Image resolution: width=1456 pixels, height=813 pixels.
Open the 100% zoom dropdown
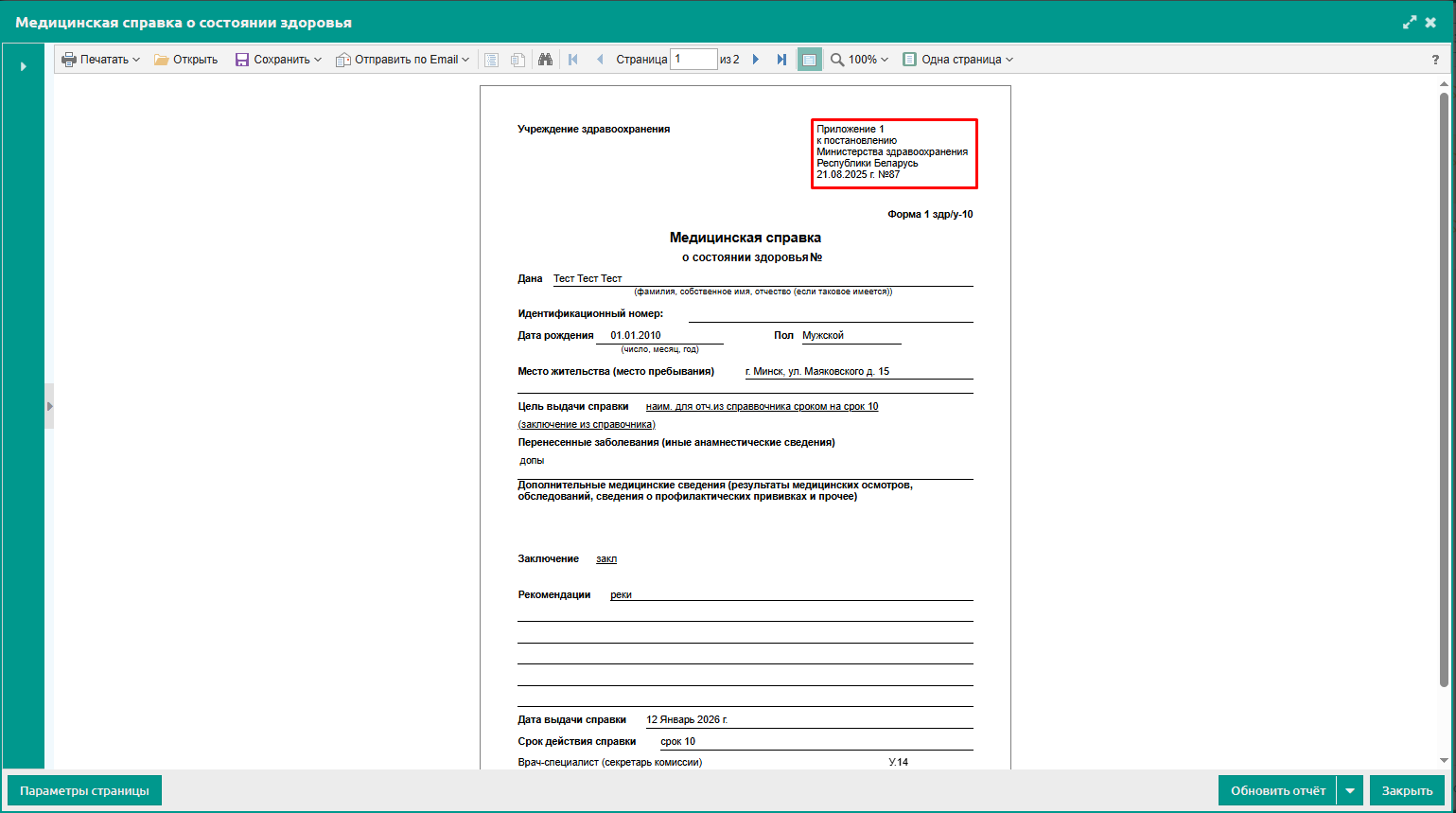tap(859, 60)
